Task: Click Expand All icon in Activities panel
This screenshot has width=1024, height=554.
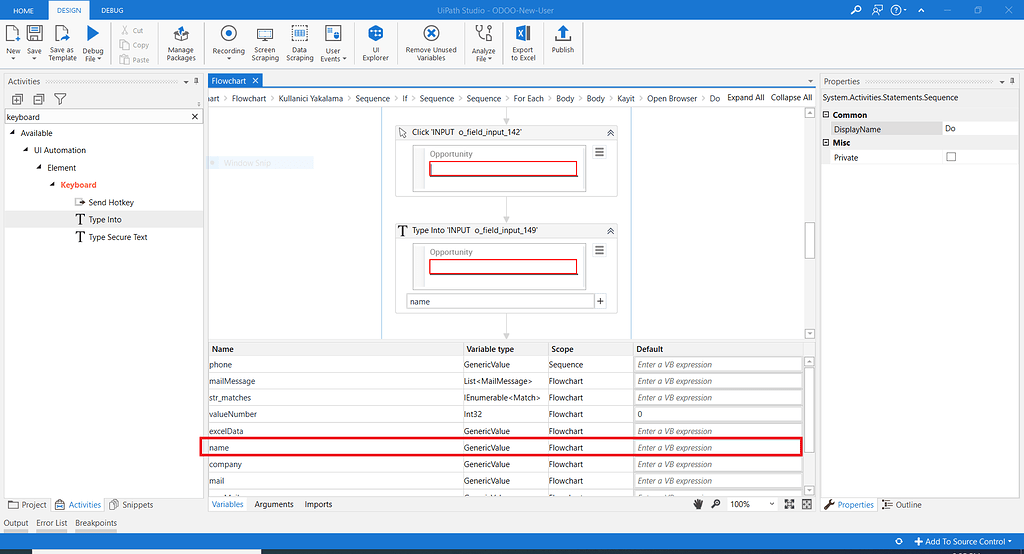Action: pyautogui.click(x=18, y=99)
